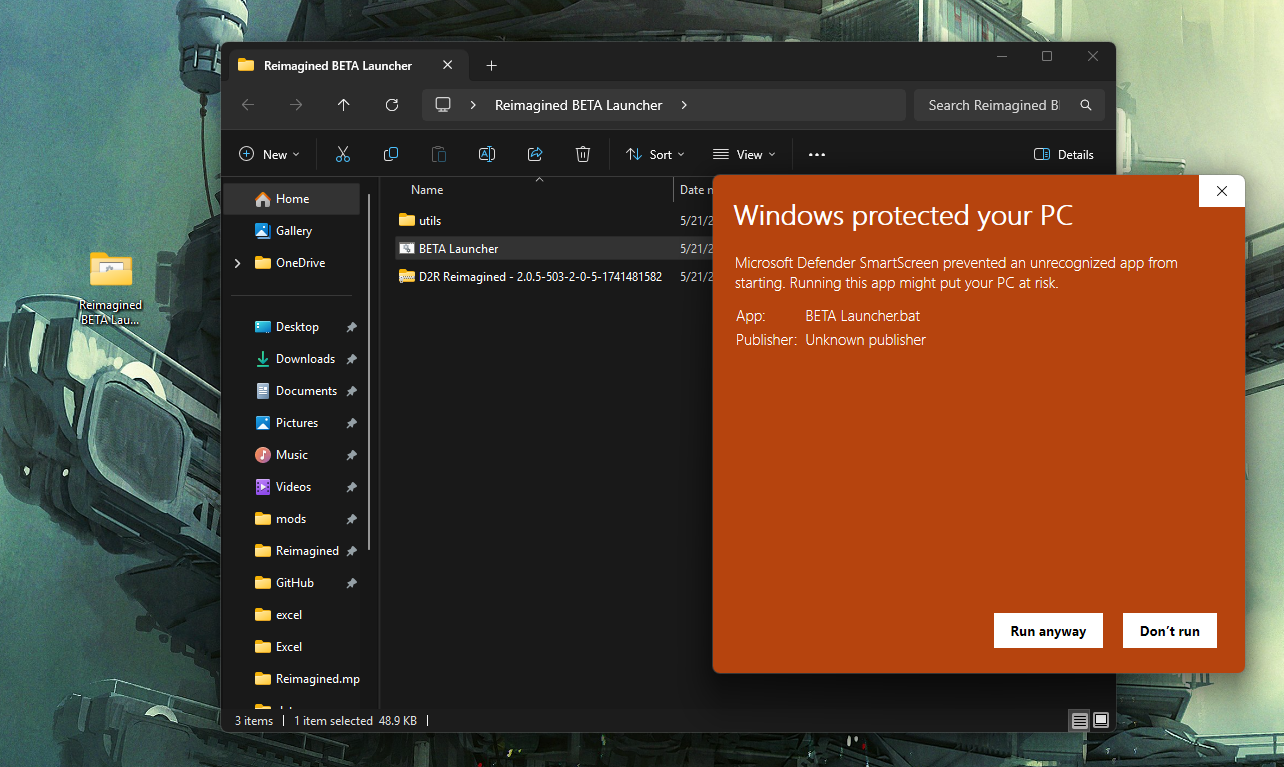Unpin Desktop from Quick access
Image resolution: width=1284 pixels, height=767 pixels.
pyautogui.click(x=351, y=327)
